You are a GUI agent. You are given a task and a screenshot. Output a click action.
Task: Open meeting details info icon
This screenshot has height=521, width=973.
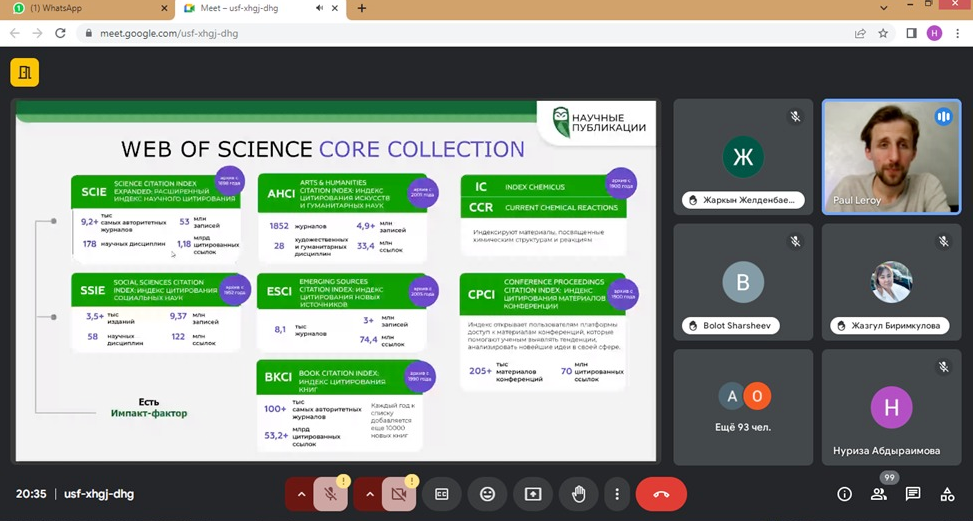pyautogui.click(x=844, y=494)
